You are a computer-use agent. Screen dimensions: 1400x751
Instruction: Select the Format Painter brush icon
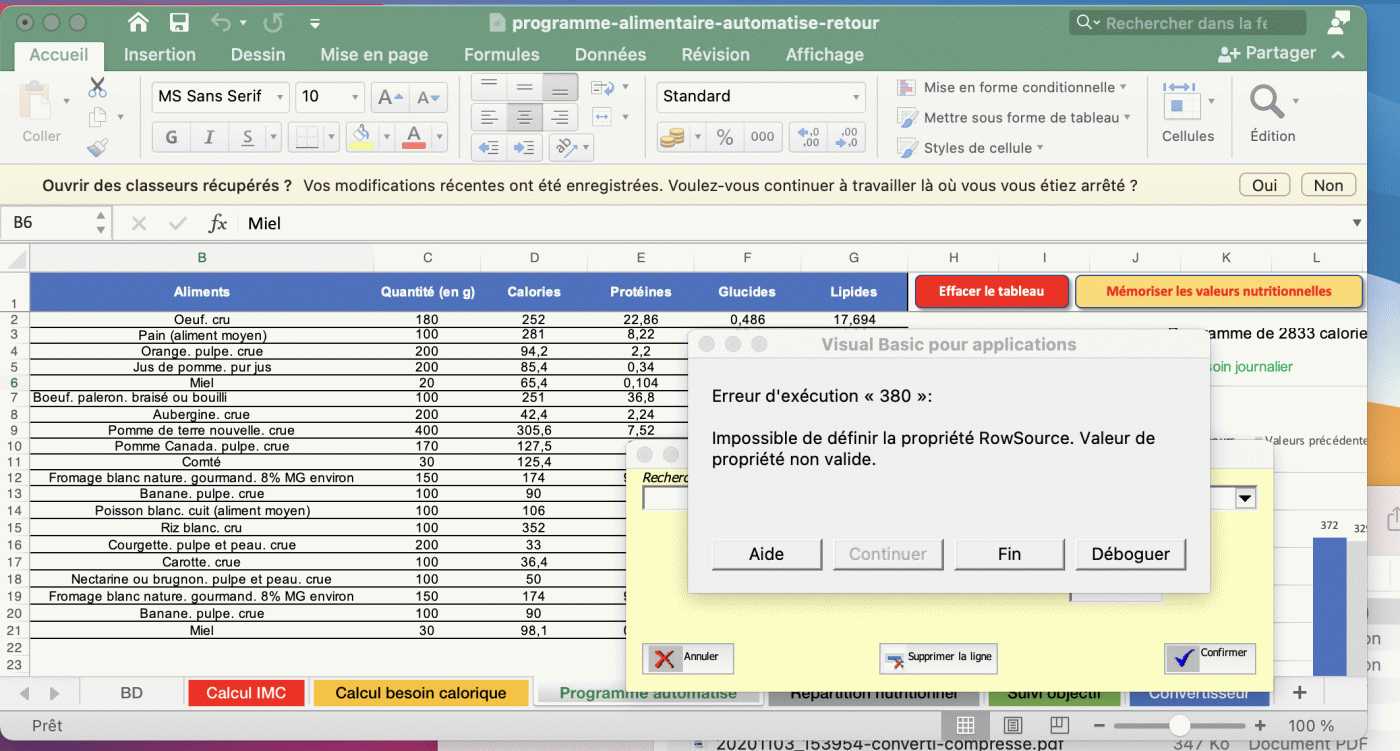tap(97, 148)
